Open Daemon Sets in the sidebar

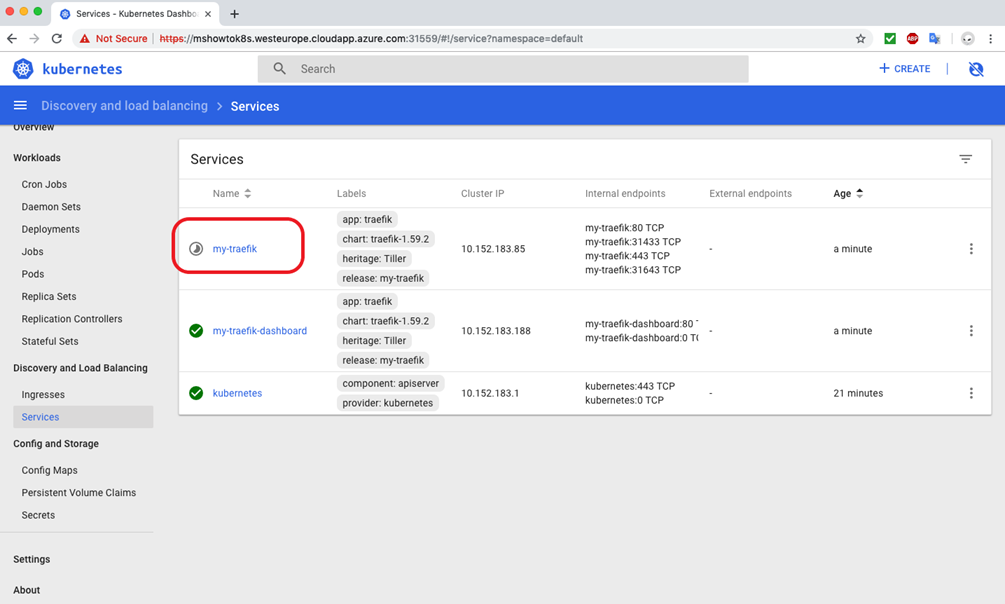click(51, 206)
